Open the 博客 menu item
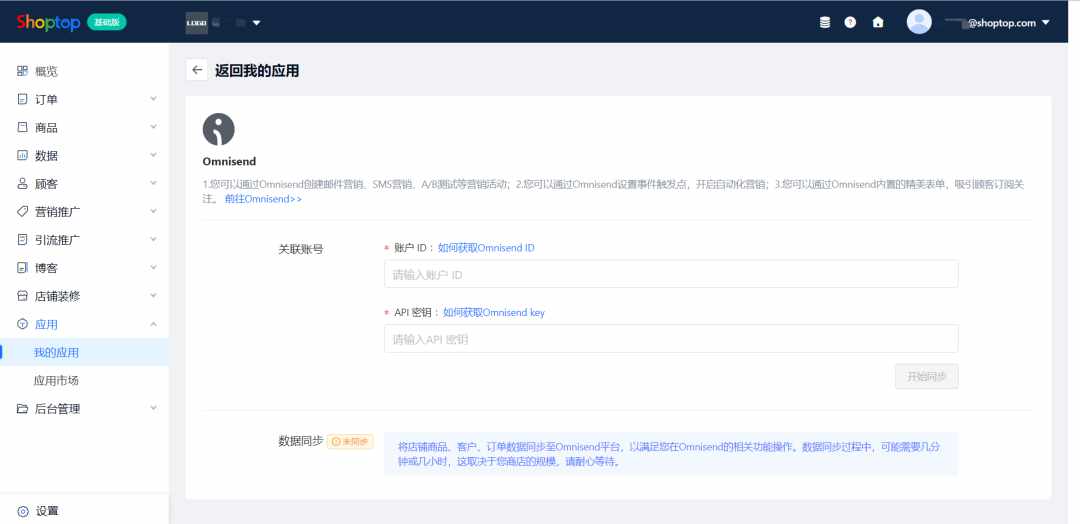 coord(46,268)
